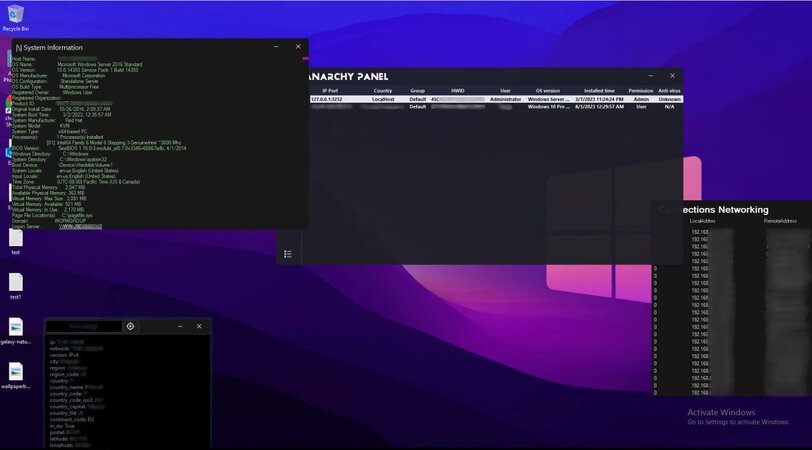Click the LocalAddress column header in Connections Networking

702,221
